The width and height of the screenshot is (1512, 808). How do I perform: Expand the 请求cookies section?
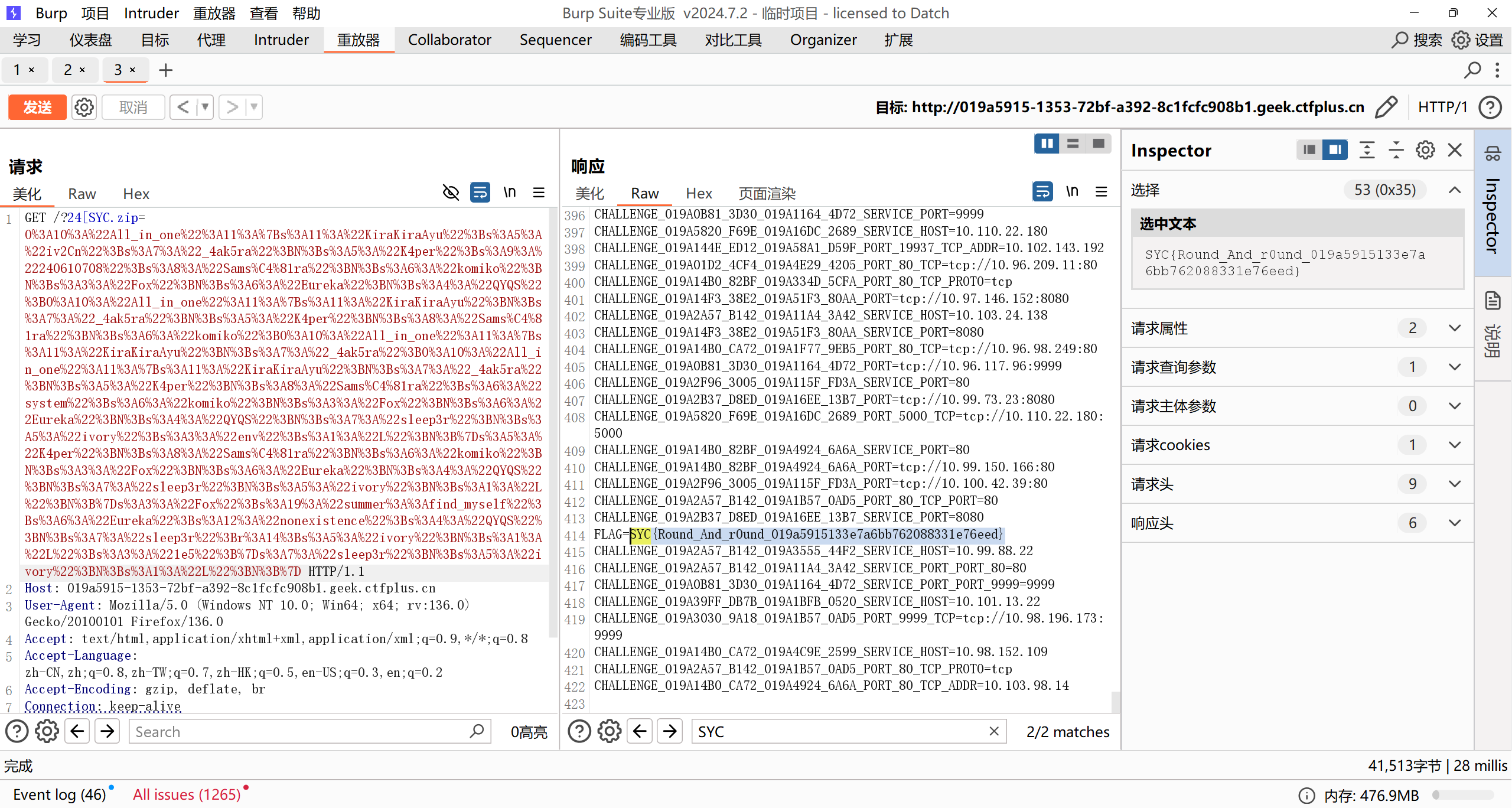point(1455,445)
